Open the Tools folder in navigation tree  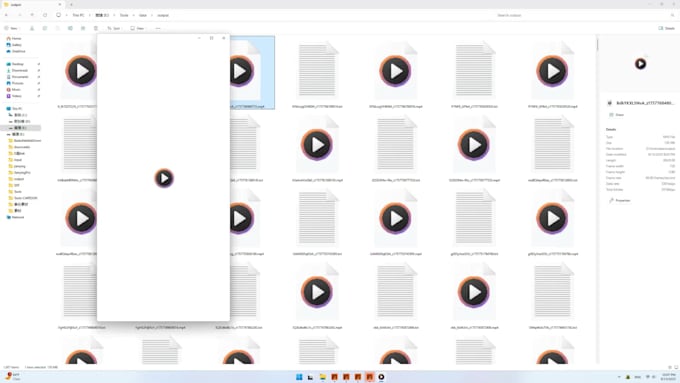[x=16, y=192]
